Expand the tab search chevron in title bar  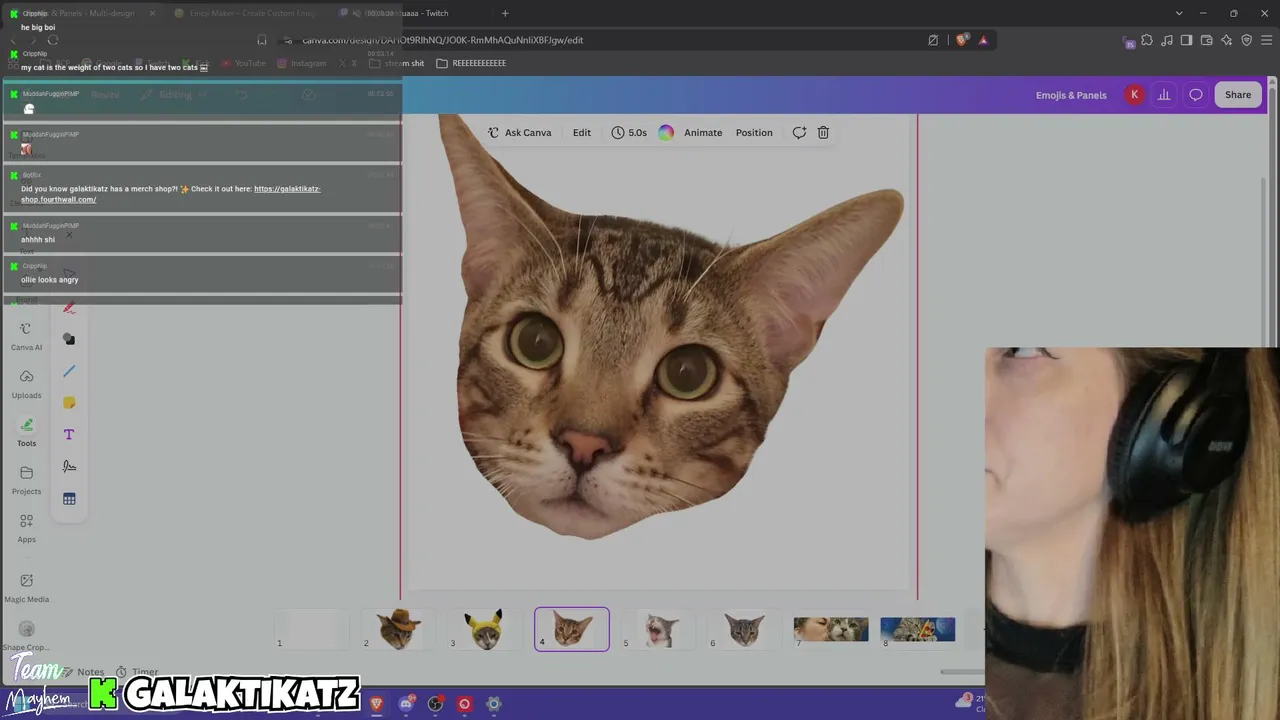pyautogui.click(x=1180, y=13)
